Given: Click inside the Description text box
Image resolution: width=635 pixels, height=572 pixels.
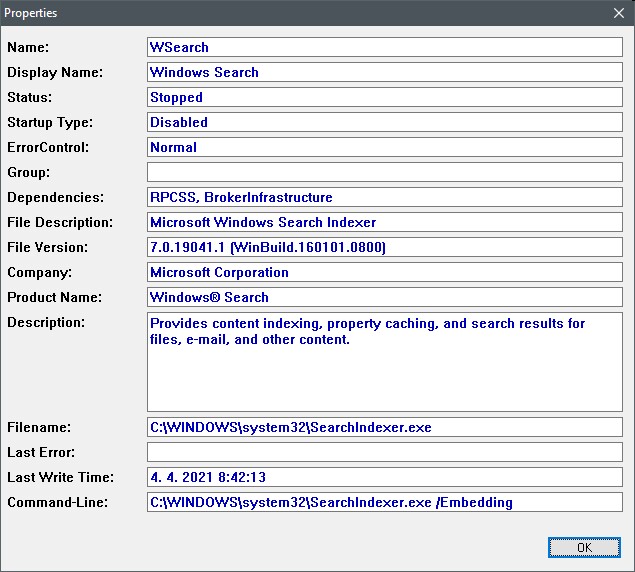Looking at the screenshot, I should pyautogui.click(x=385, y=362).
